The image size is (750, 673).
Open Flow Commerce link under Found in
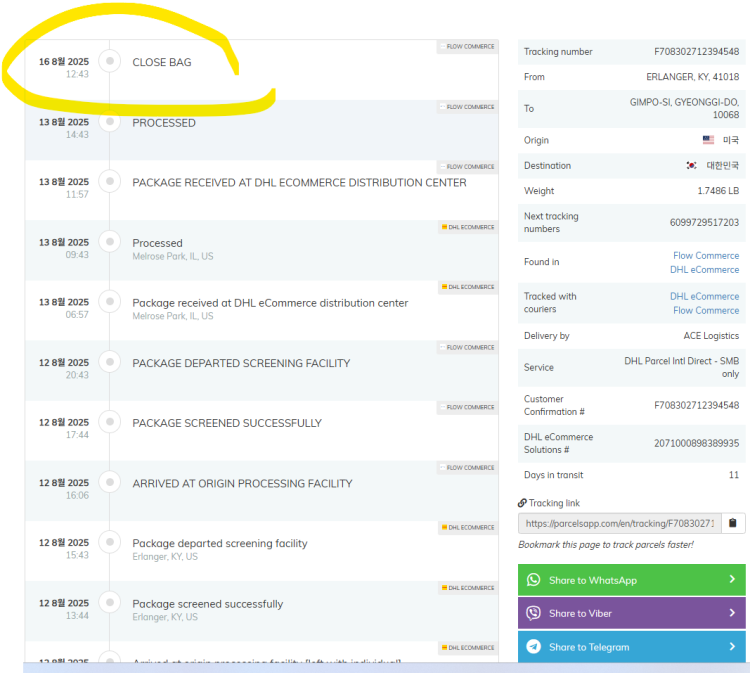point(706,255)
